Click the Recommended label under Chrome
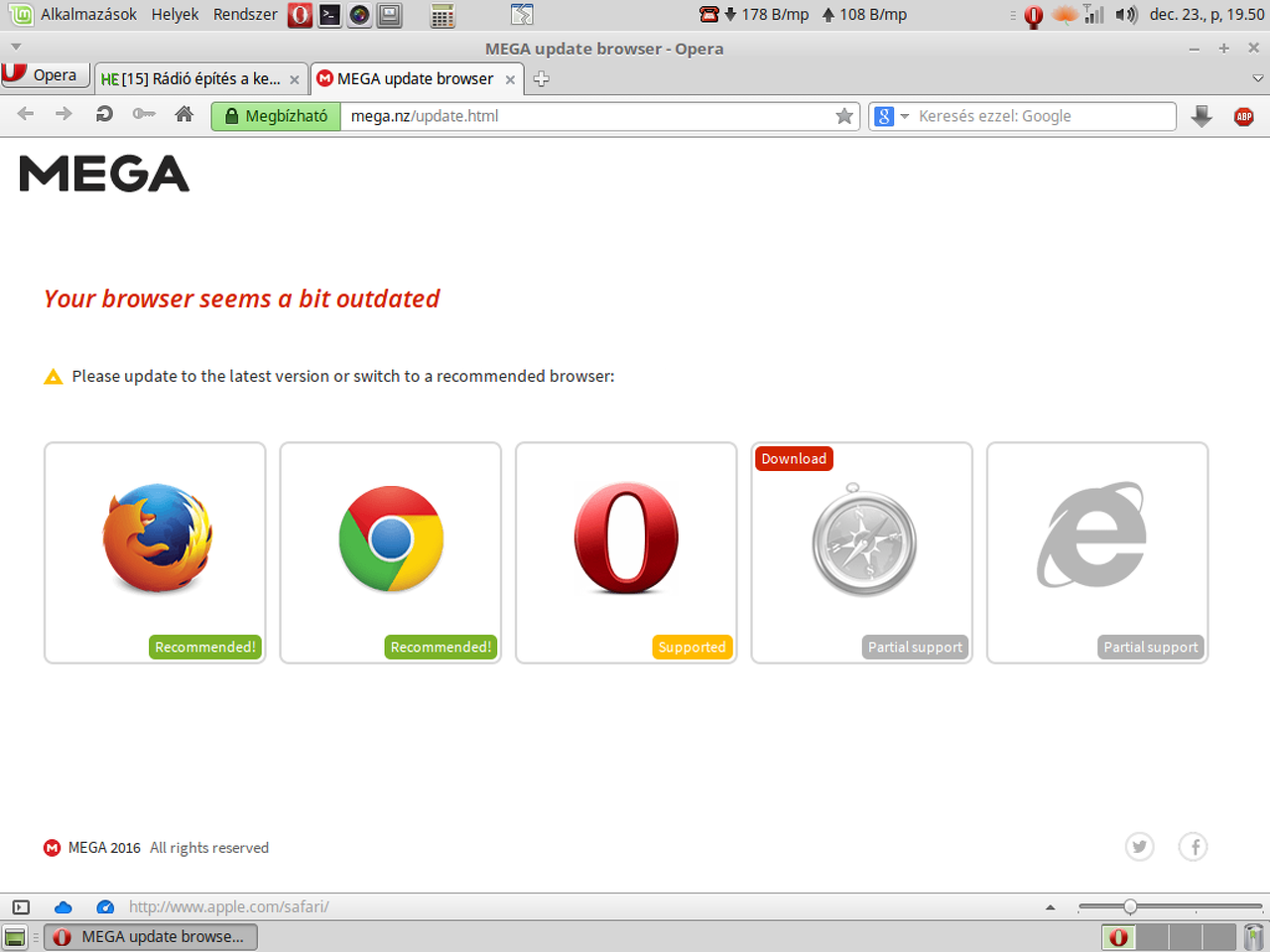 click(x=441, y=647)
